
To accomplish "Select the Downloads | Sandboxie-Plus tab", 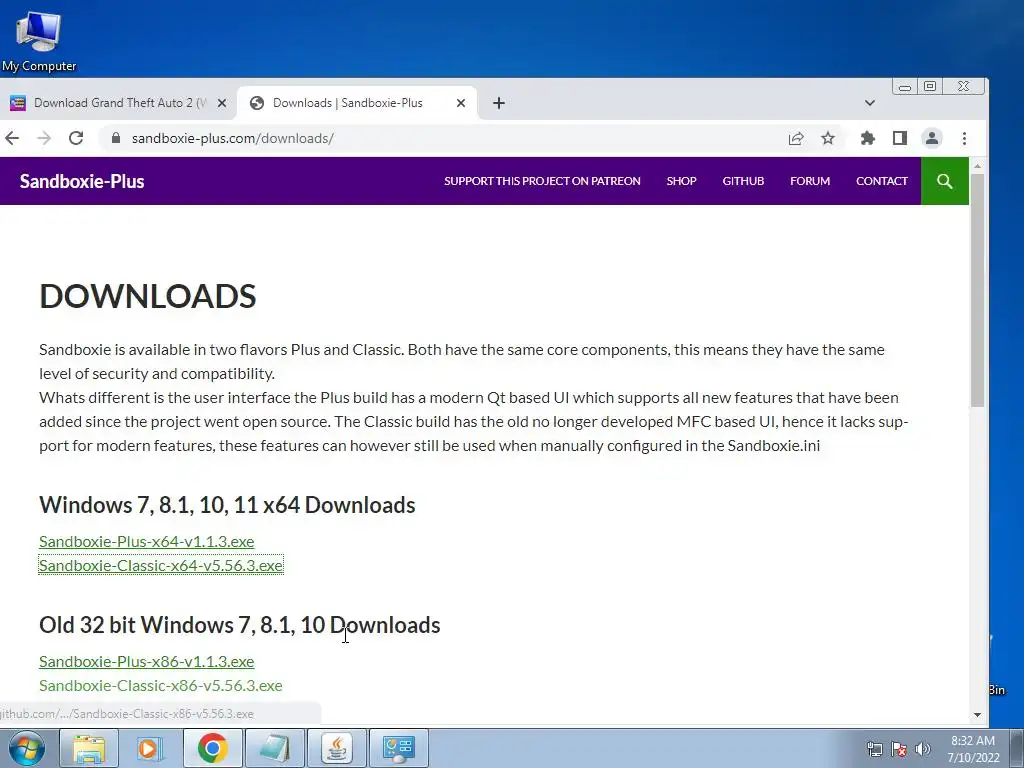I will click(x=356, y=103).
